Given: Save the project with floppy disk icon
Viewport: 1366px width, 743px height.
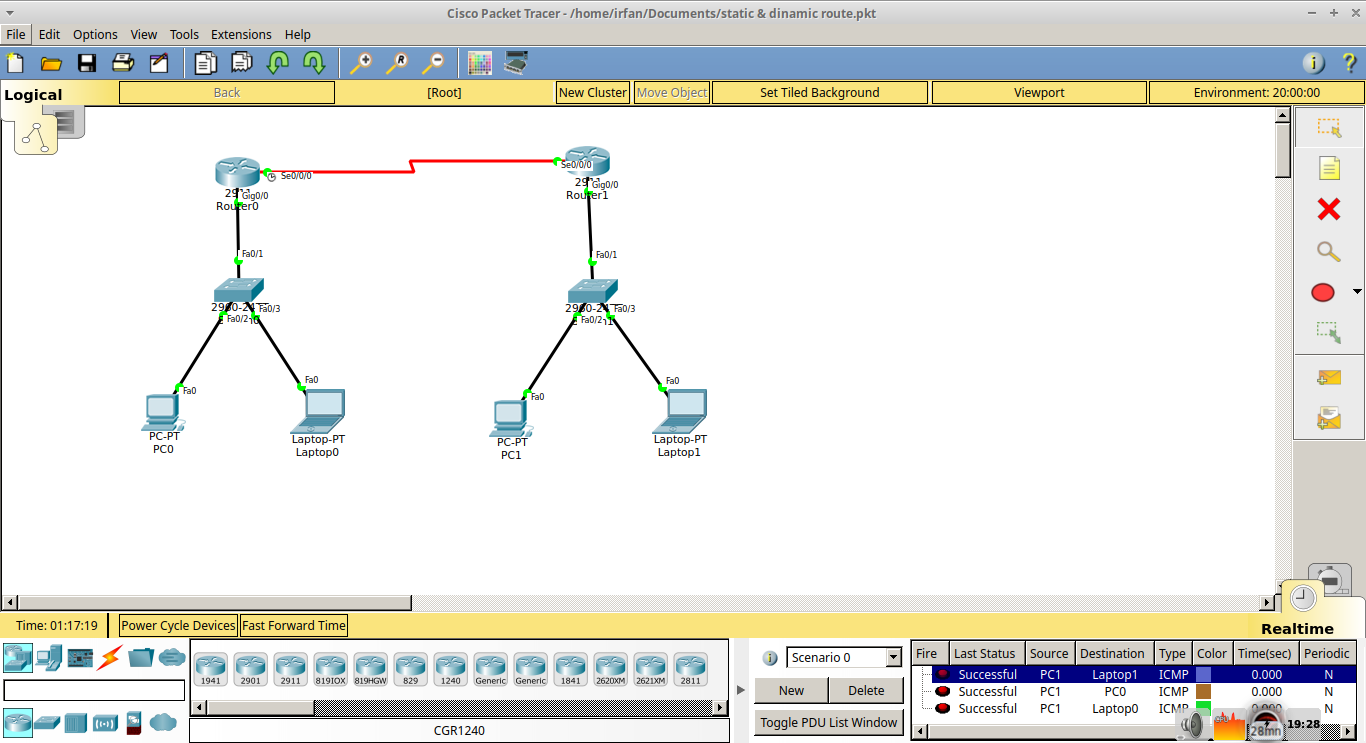Looking at the screenshot, I should point(87,63).
